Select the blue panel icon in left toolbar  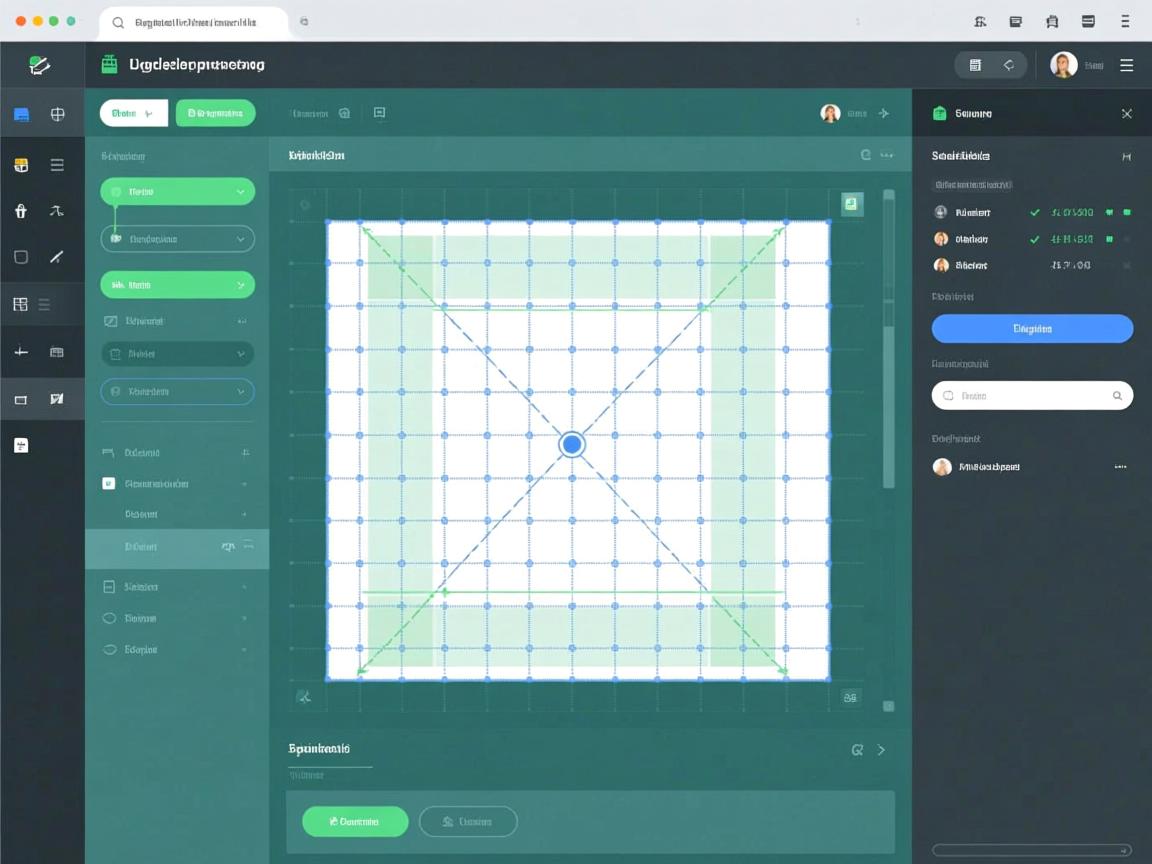coord(21,115)
